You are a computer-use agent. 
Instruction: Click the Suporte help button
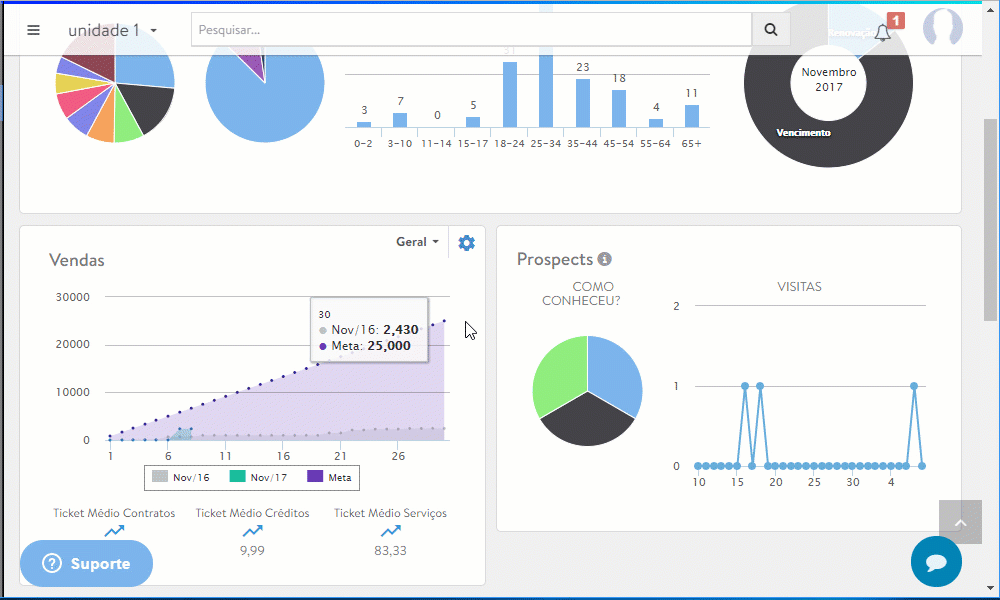87,563
